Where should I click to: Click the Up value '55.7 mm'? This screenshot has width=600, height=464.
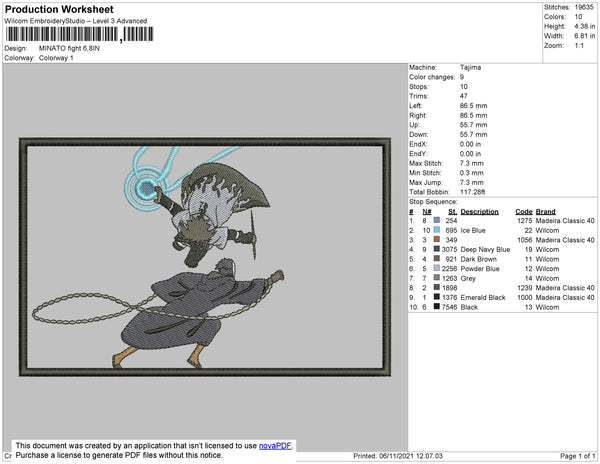pyautogui.click(x=473, y=125)
